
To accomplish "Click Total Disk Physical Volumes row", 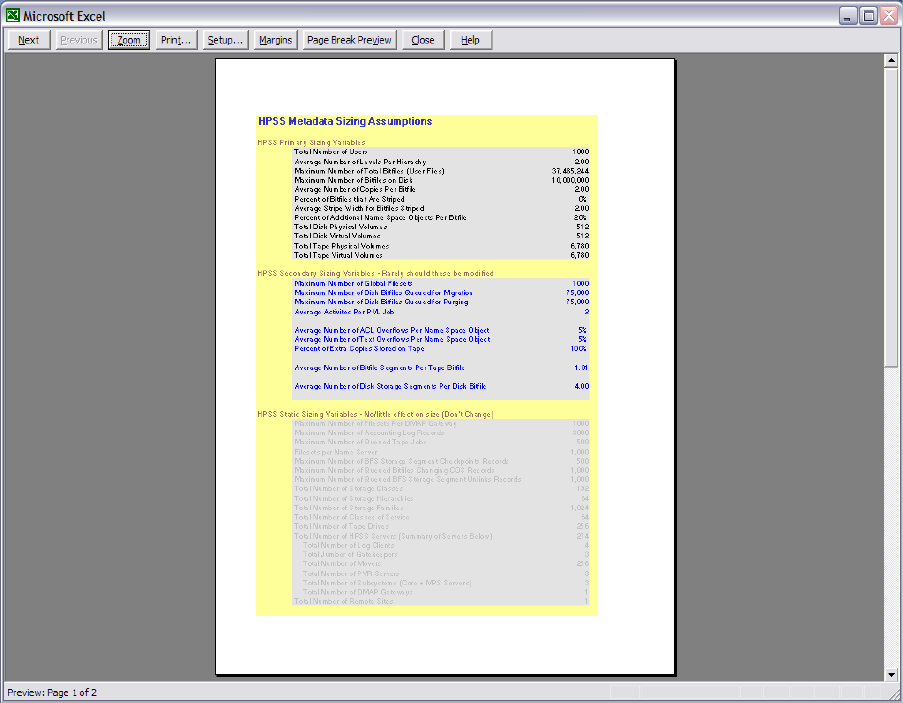I will pos(441,227).
